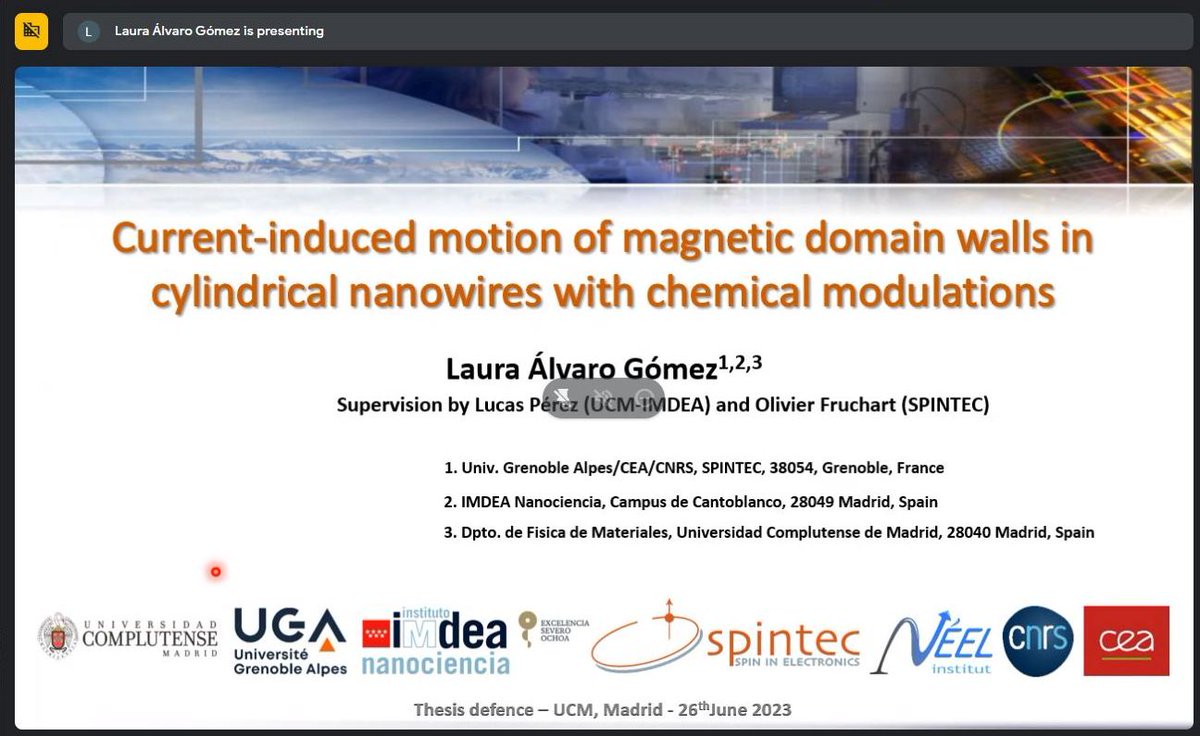
Task: Turn off tiled view with the yellow toggle
Action: tap(32, 31)
